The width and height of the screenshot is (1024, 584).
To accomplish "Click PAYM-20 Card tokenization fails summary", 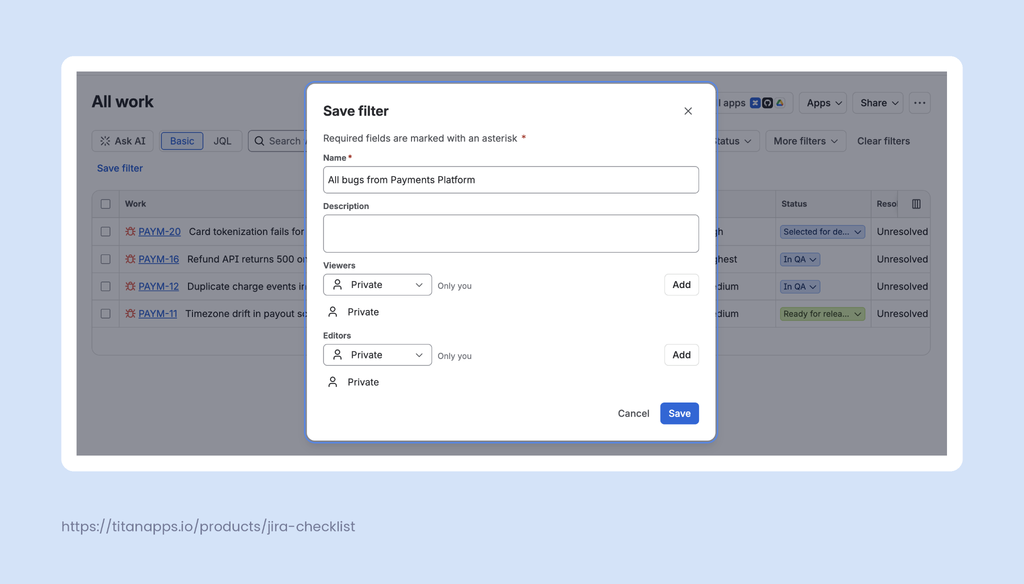I will pyautogui.click(x=248, y=231).
